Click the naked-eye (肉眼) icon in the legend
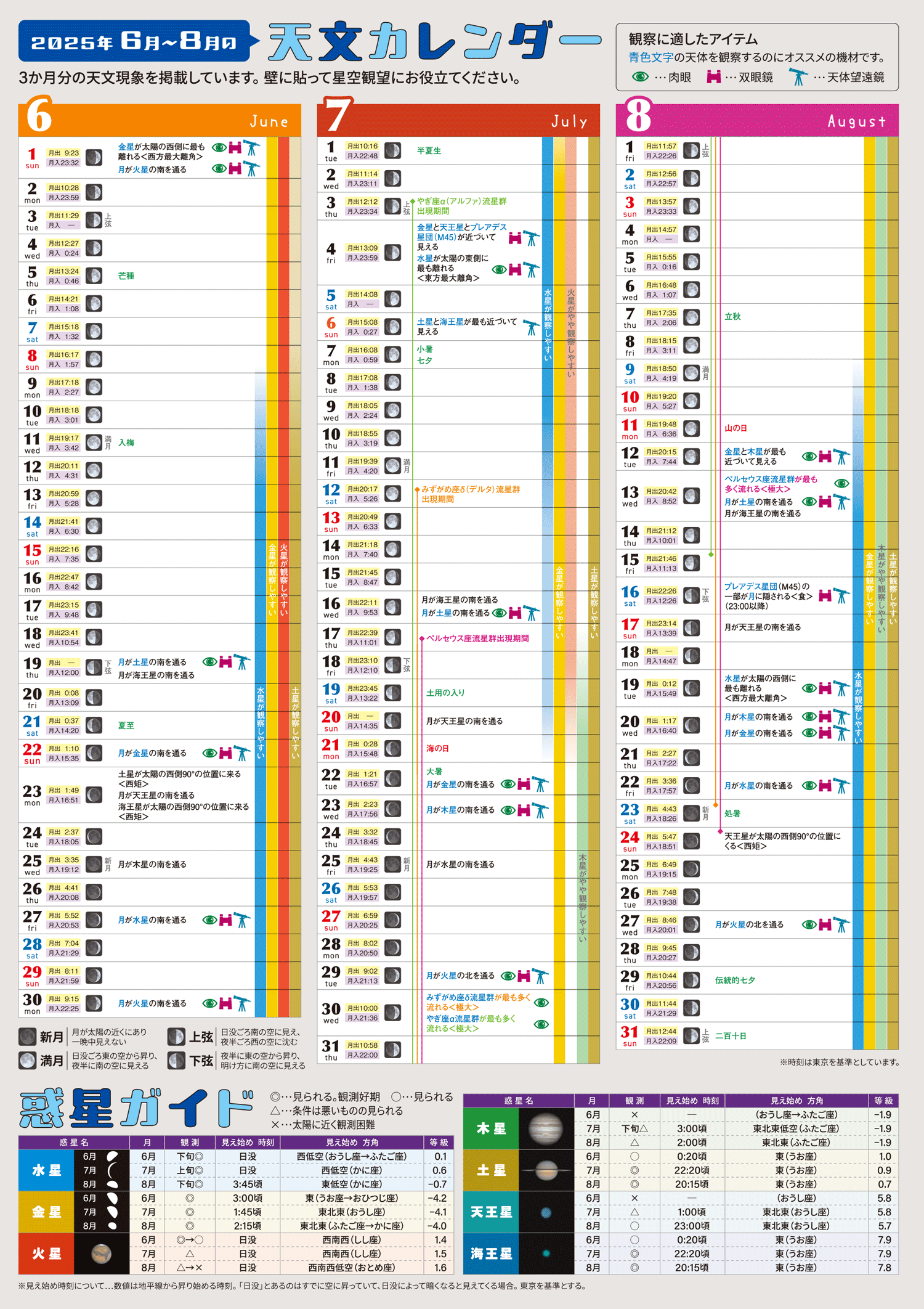 click(640, 77)
